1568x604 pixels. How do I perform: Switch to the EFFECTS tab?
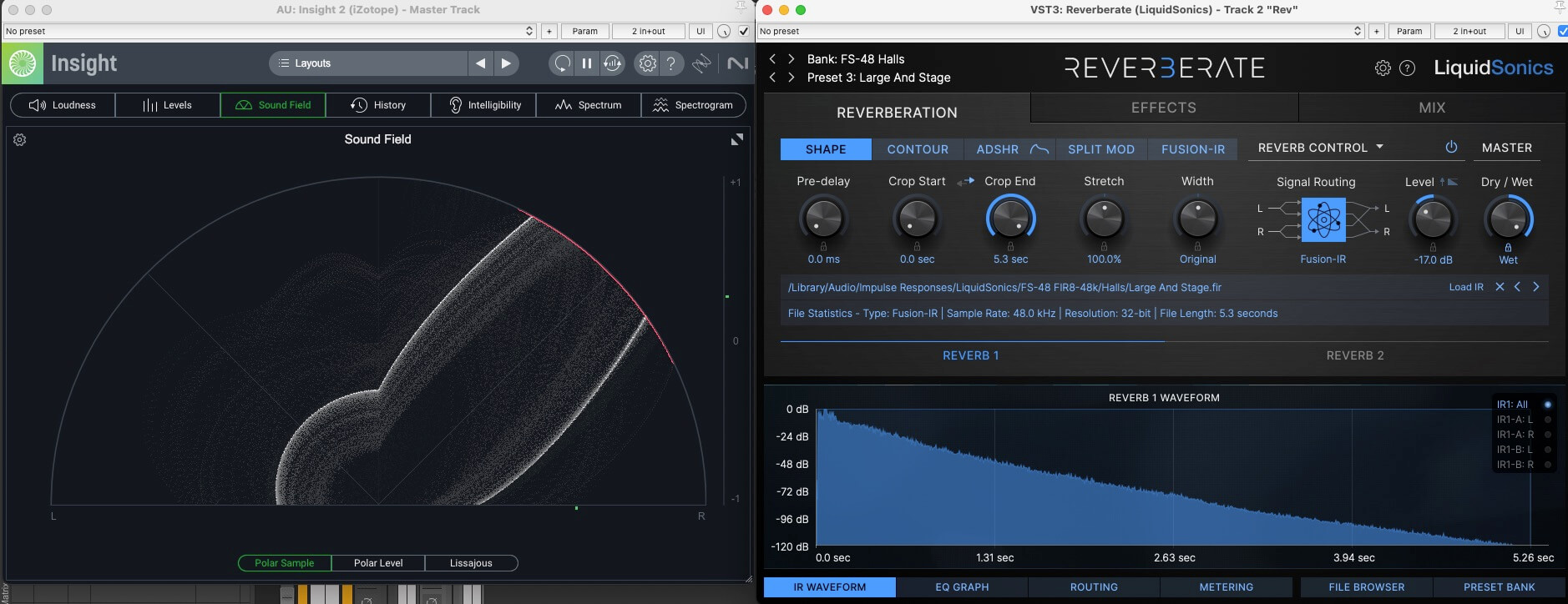(x=1163, y=108)
